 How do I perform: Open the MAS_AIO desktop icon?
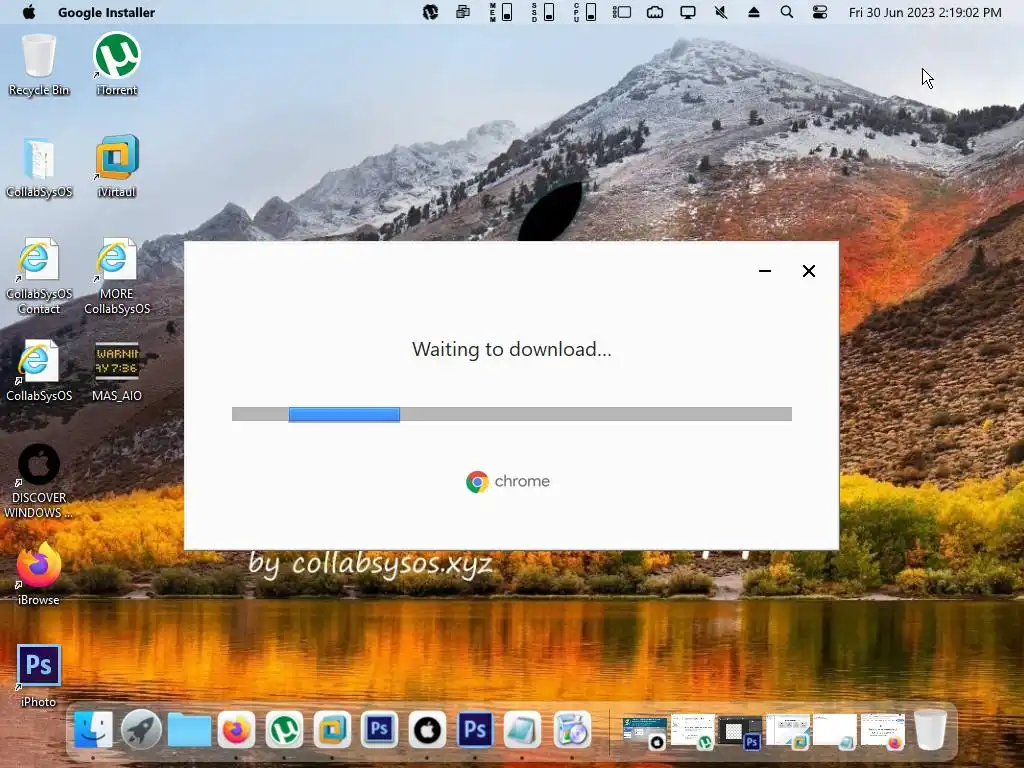[117, 370]
